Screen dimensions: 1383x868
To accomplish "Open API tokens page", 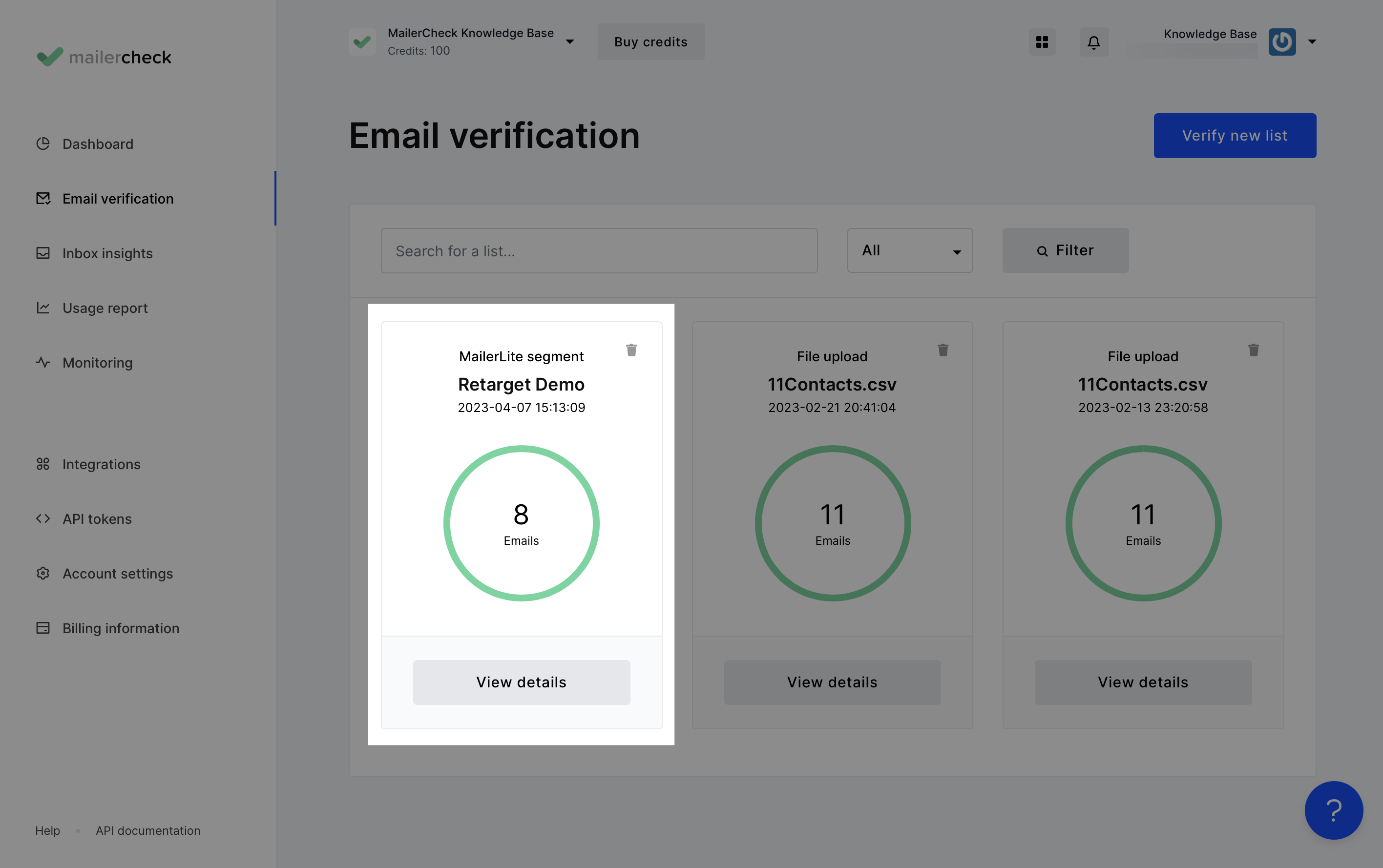I will point(97,519).
